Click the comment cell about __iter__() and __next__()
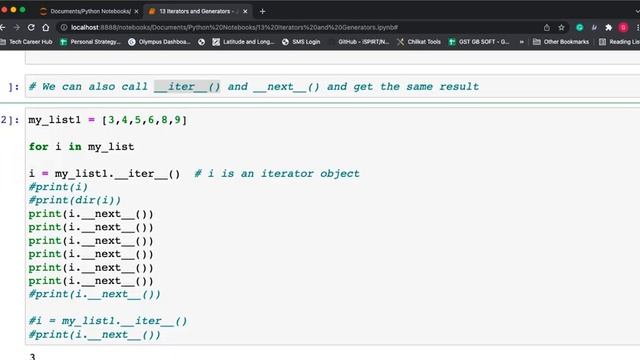Screen dimensions: 640x360 tap(333, 87)
